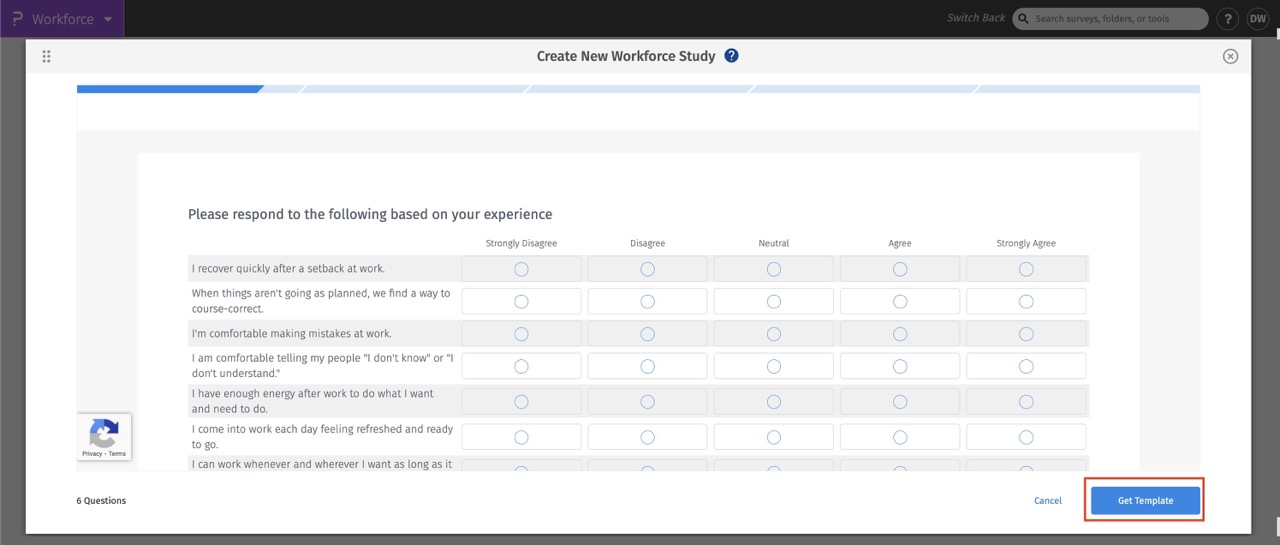This screenshot has height=545, width=1280.
Task: Click the Strongly Agree column header
Action: coord(1026,243)
